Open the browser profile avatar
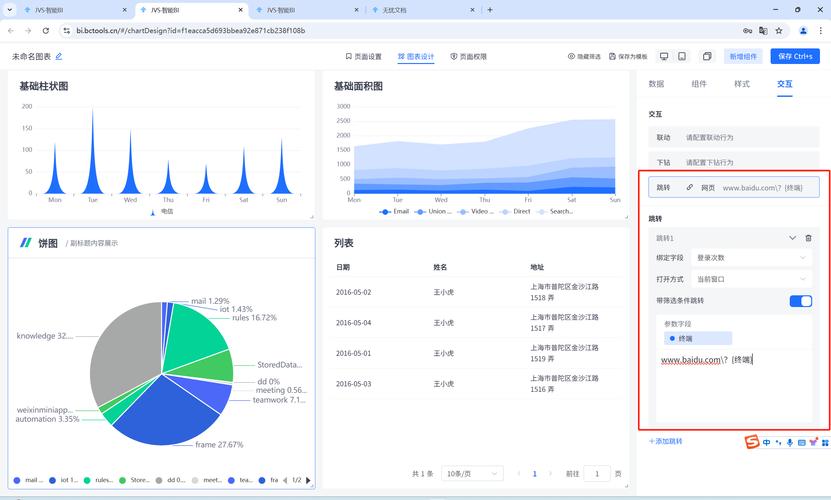831x500 pixels. pyautogui.click(x=803, y=31)
